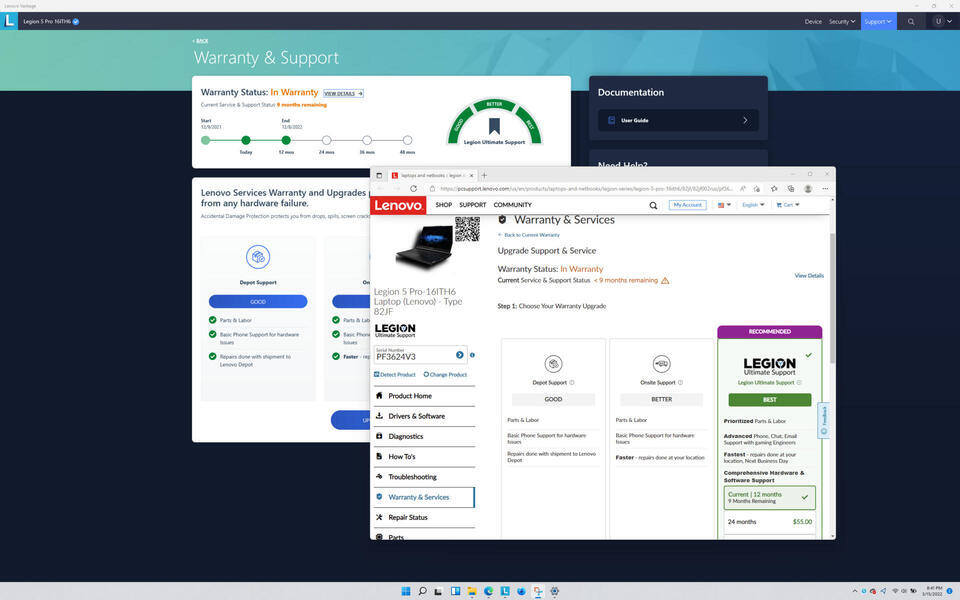Go to Product Home in sidebar
Viewport: 960px width, 600px height.
pos(424,396)
